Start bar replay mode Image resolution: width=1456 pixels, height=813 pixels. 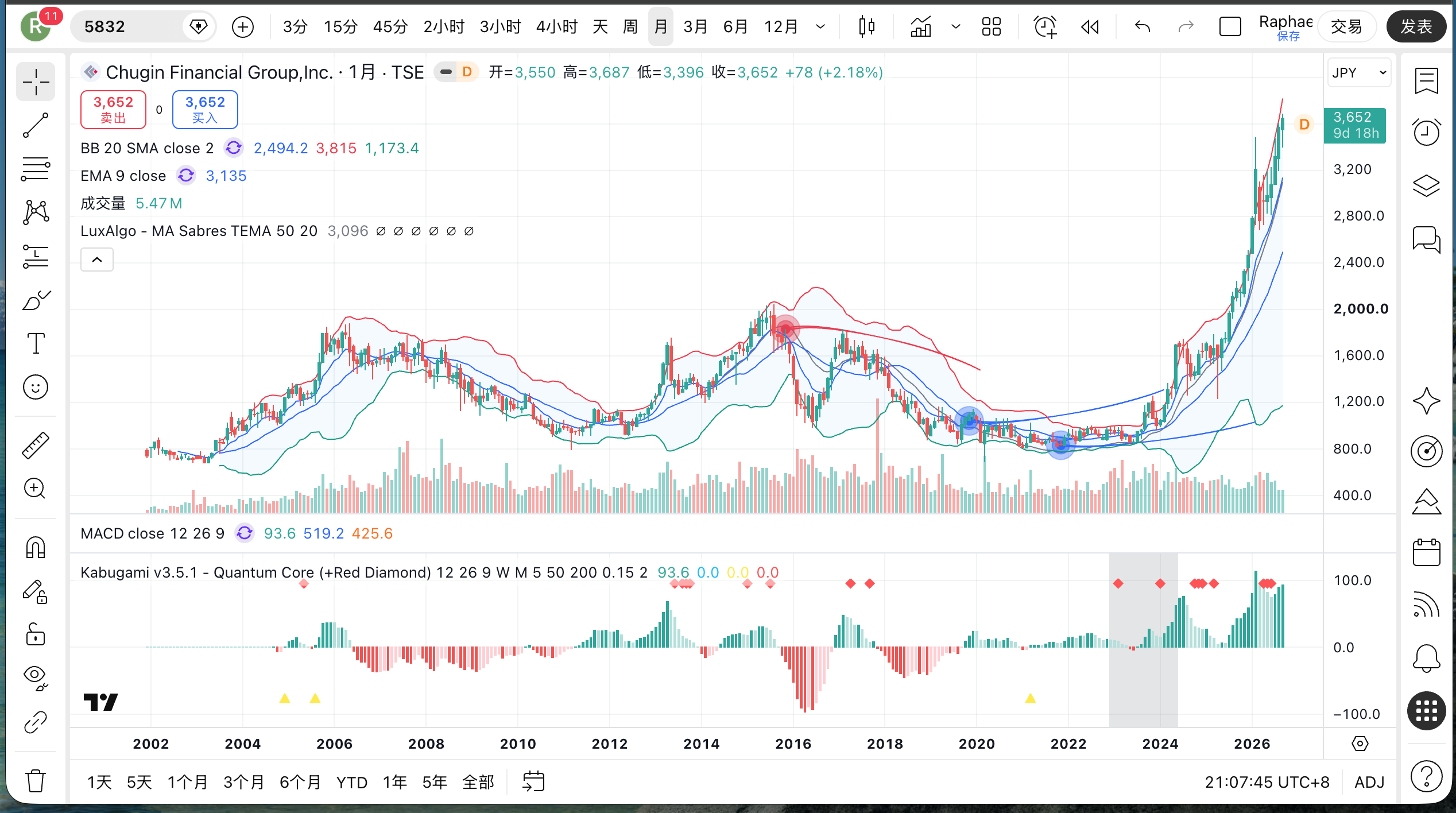pyautogui.click(x=1090, y=26)
